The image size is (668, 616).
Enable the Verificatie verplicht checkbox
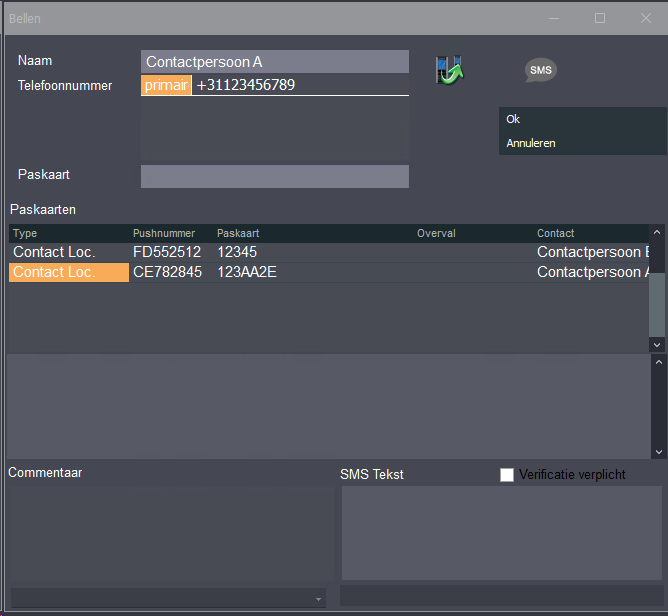click(x=507, y=475)
